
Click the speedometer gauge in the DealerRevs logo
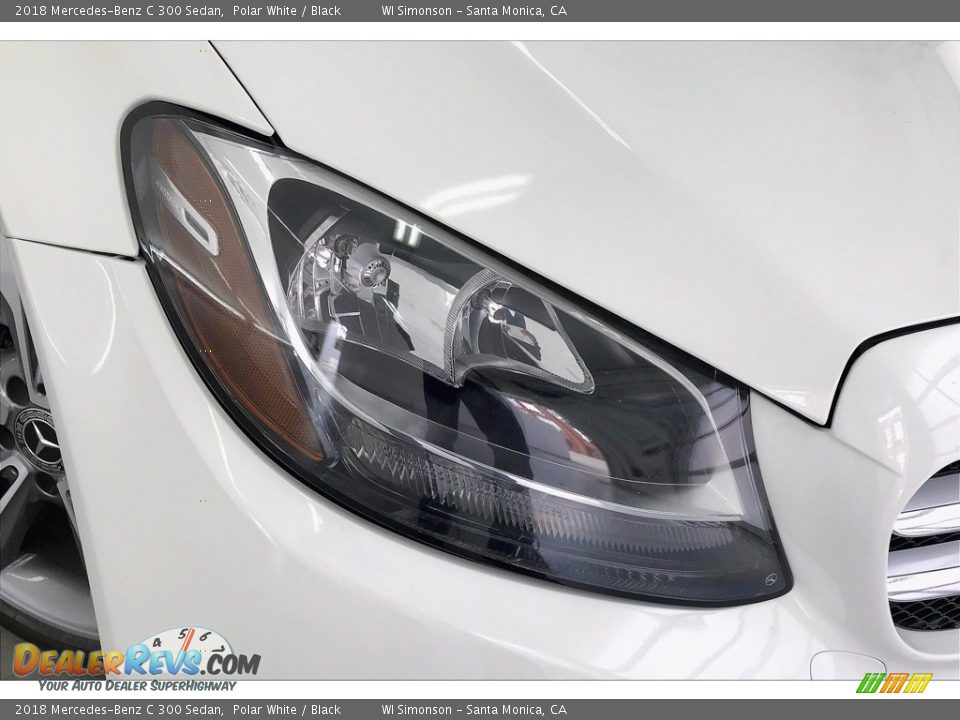[182, 643]
